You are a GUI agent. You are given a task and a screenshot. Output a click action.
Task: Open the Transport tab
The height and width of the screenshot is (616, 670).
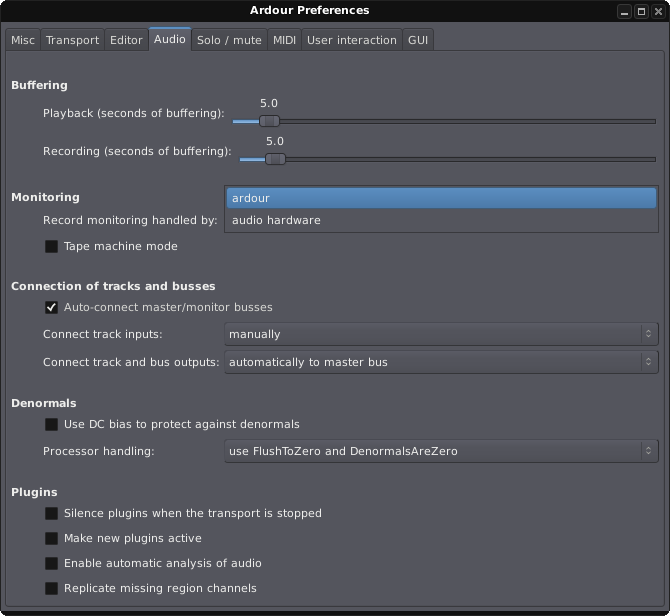(x=73, y=40)
